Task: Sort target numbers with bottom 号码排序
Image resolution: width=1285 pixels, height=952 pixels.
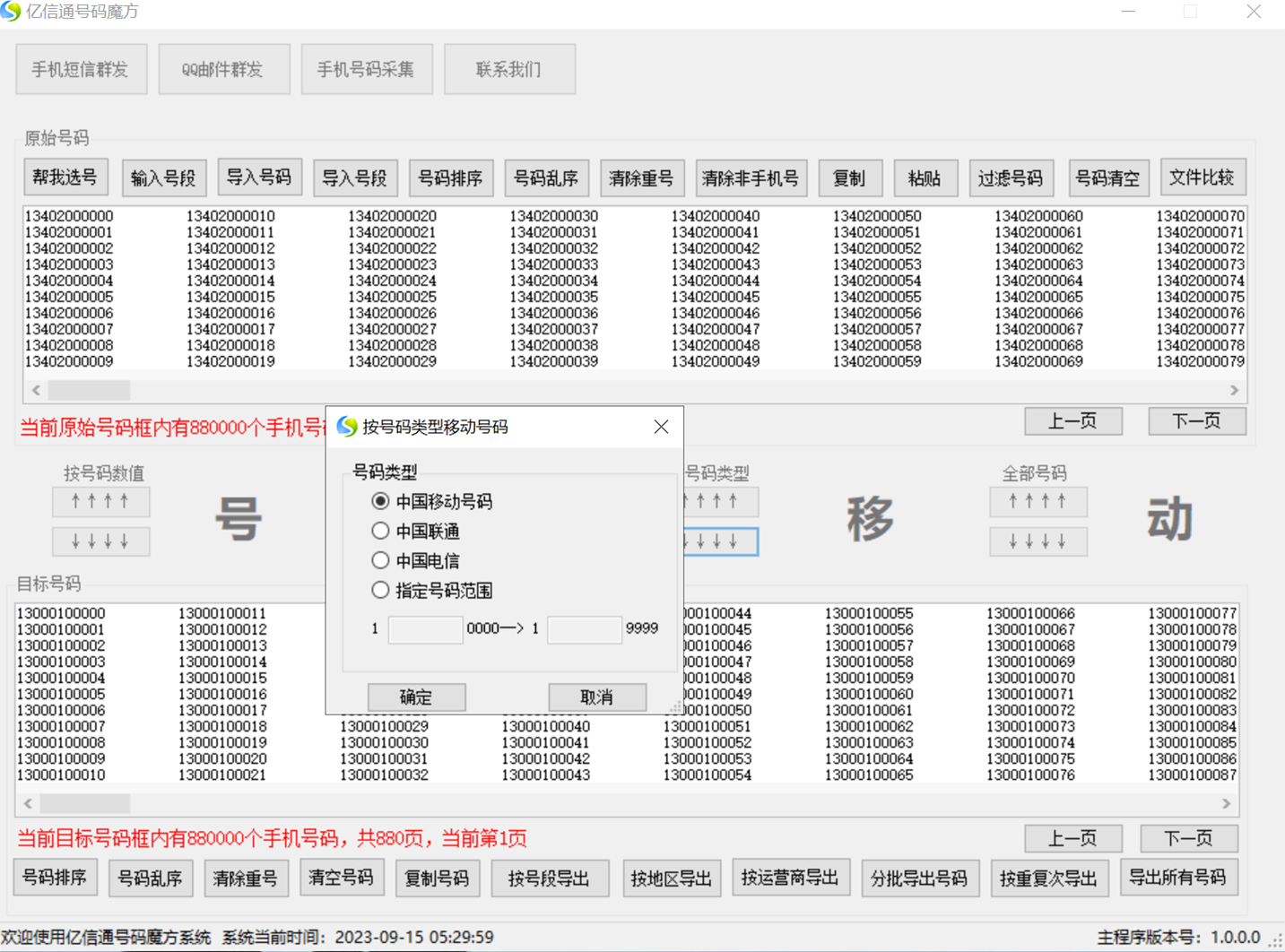Action: [x=56, y=878]
